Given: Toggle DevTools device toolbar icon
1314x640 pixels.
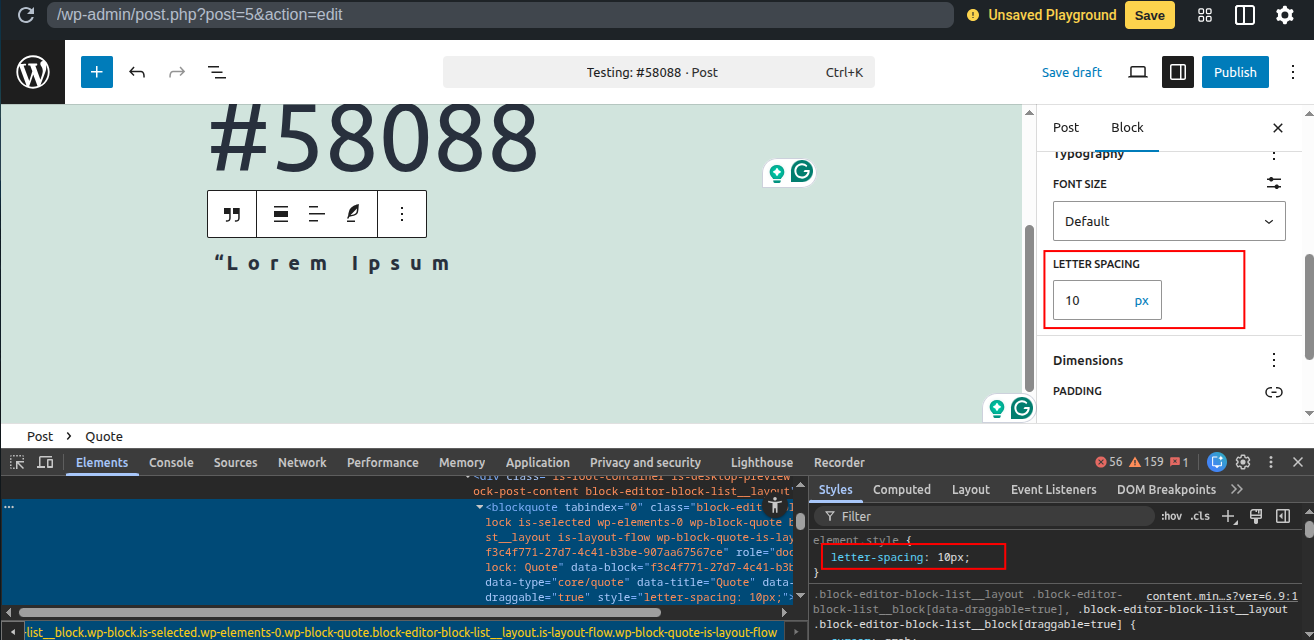Looking at the screenshot, I should pyautogui.click(x=45, y=462).
